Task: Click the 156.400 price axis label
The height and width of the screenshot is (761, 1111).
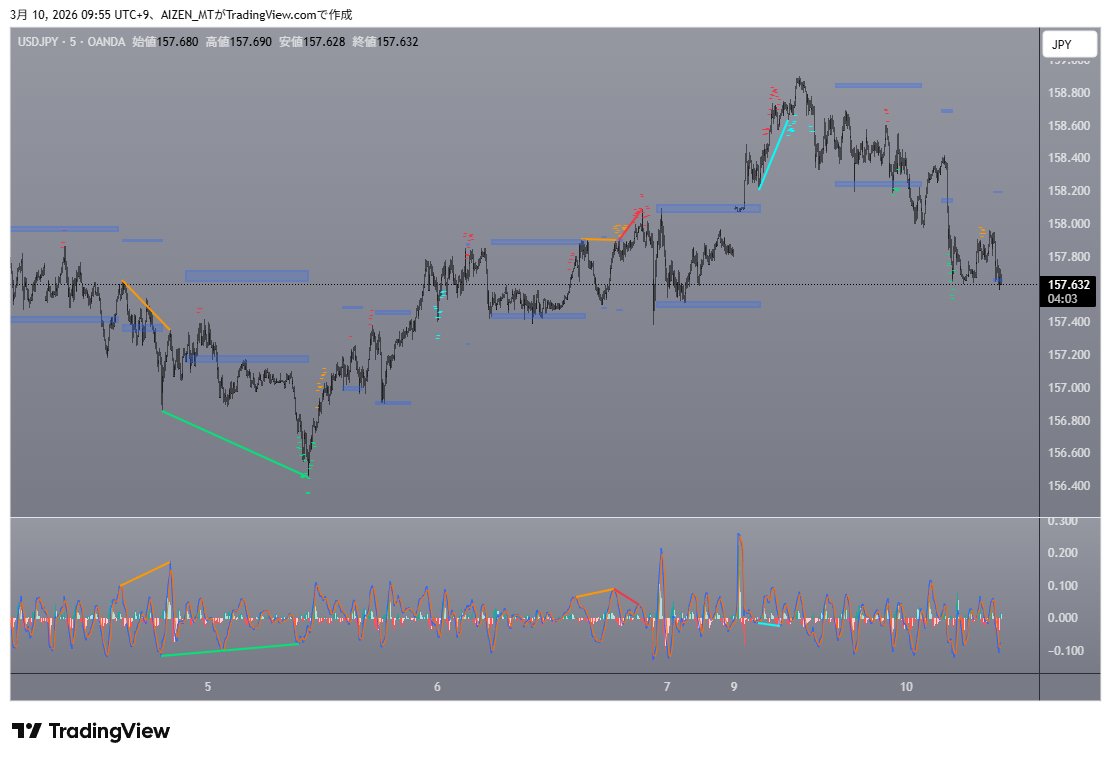Action: click(1068, 485)
